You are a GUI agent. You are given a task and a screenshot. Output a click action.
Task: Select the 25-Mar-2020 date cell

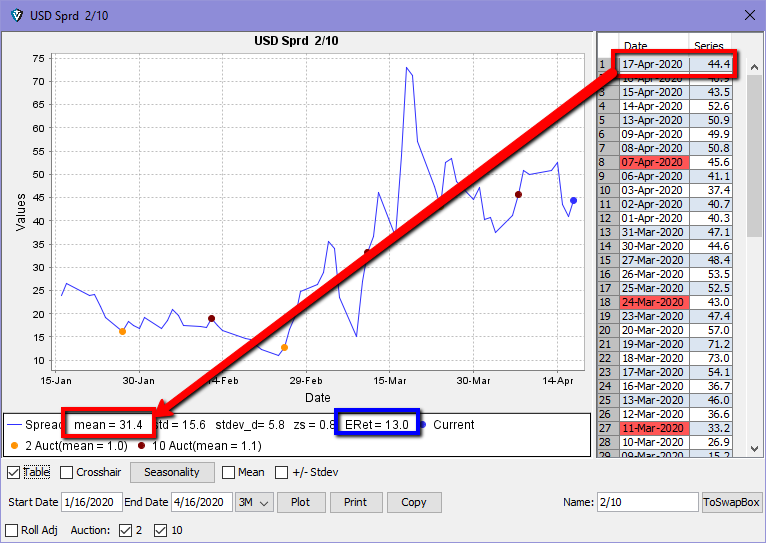654,288
